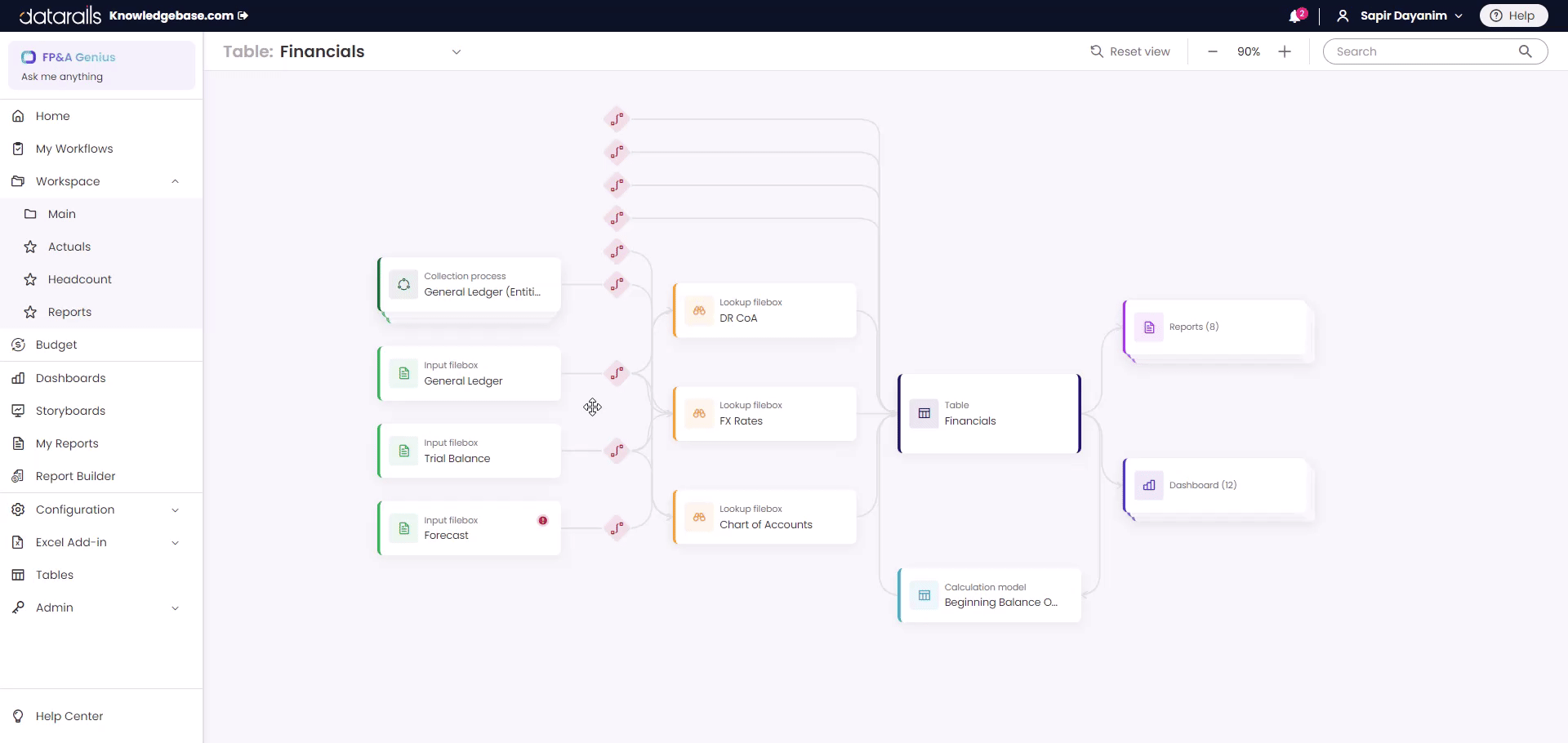
Task: Toggle the favorite star next to Actuals
Action: [30, 247]
